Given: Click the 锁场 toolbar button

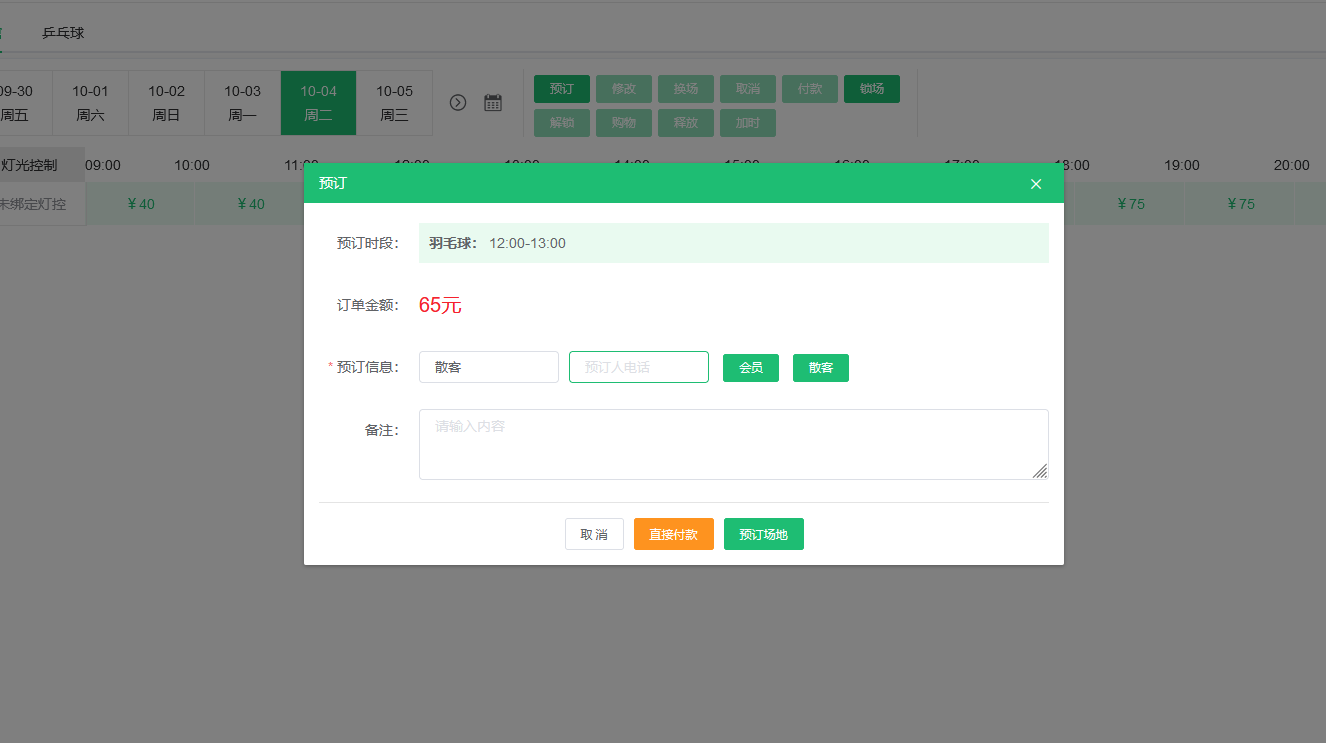Looking at the screenshot, I should 871,89.
